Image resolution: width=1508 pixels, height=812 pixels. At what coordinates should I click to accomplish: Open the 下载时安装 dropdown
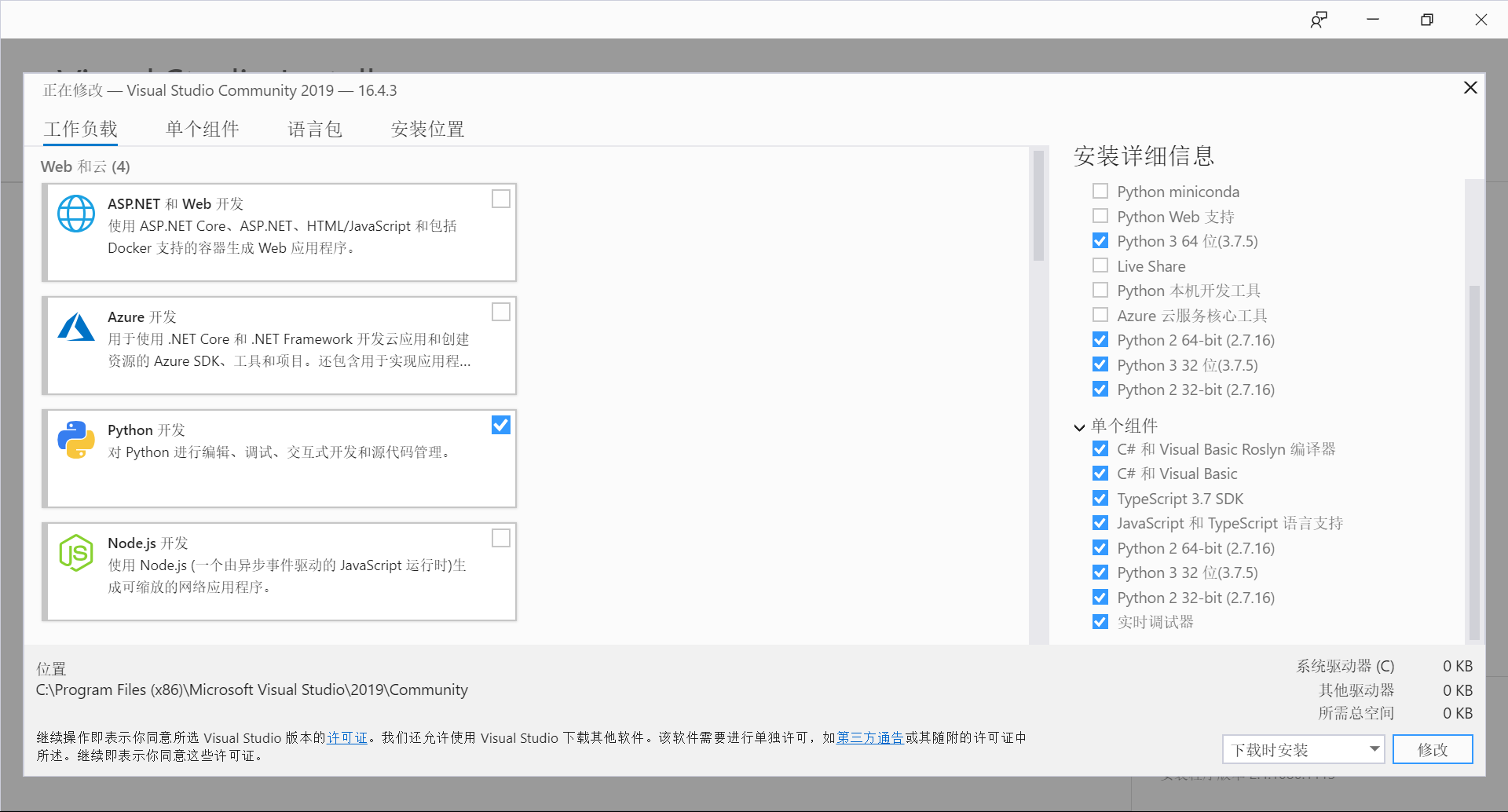(1374, 749)
